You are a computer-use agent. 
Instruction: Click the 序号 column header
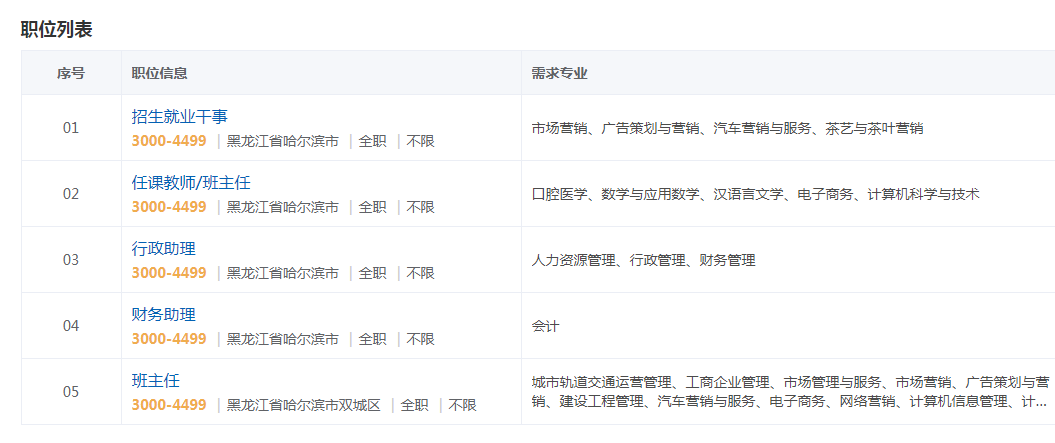(x=70, y=73)
